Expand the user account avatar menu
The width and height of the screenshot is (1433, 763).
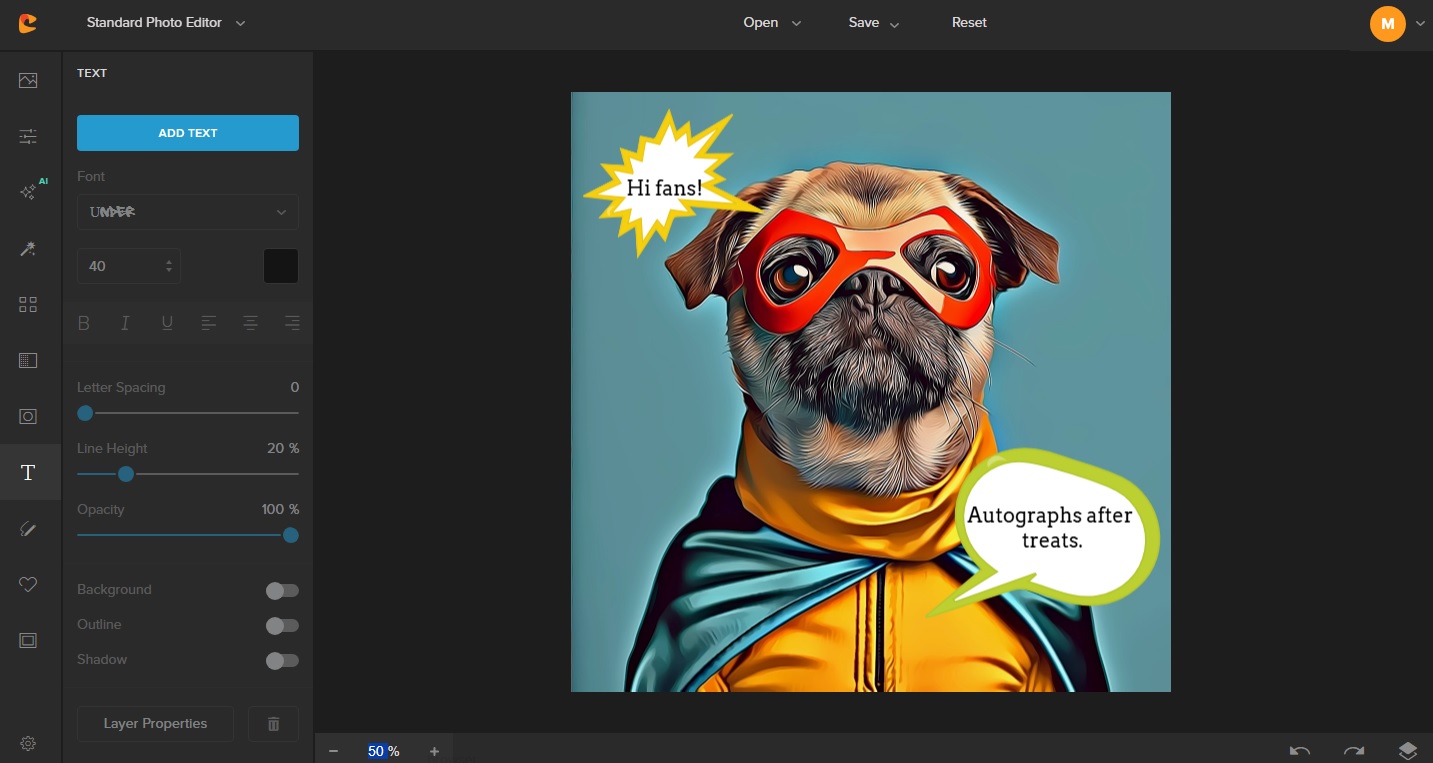[x=1397, y=24]
